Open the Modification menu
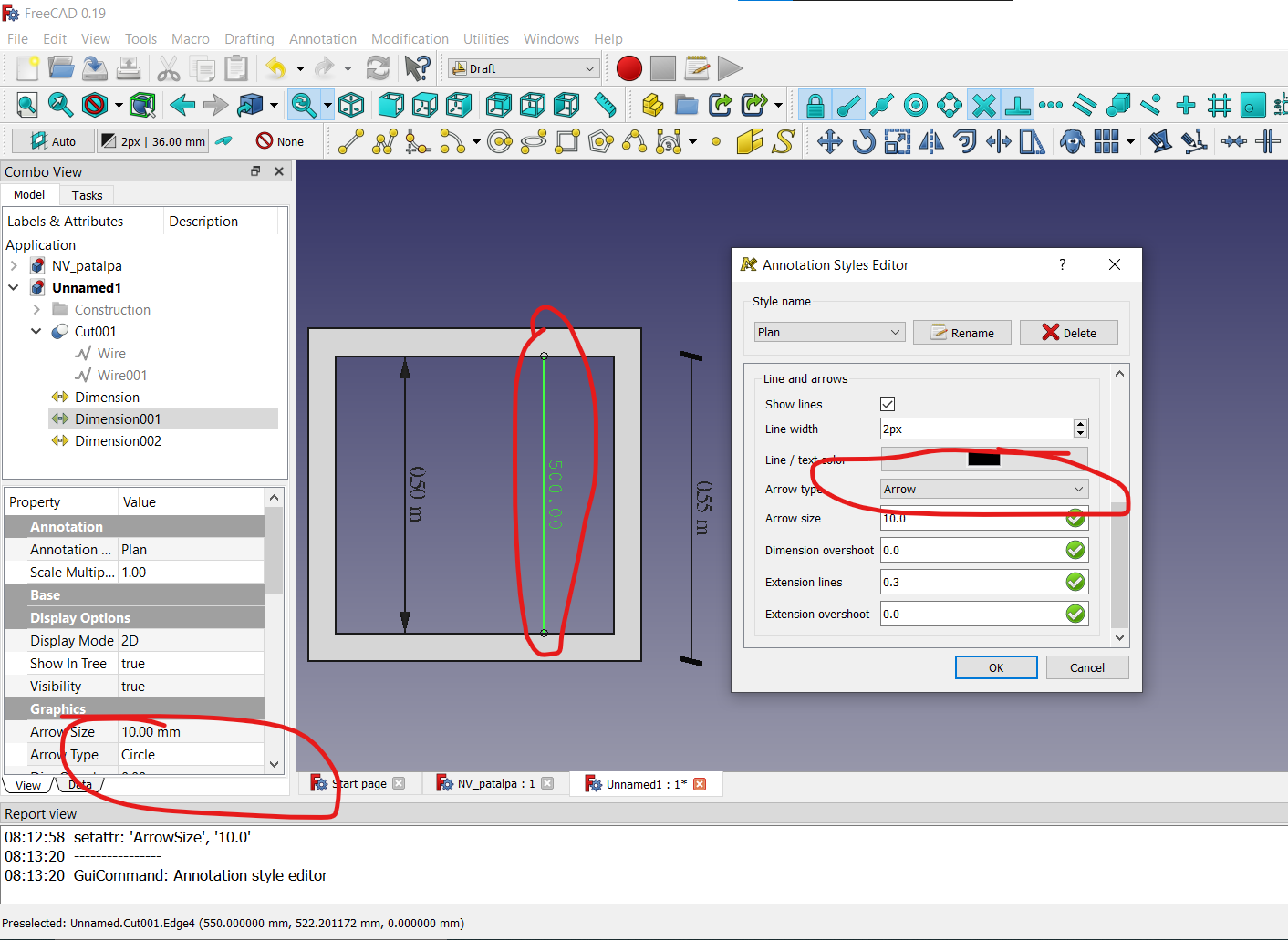Screen dimensions: 1288x940 (x=410, y=39)
